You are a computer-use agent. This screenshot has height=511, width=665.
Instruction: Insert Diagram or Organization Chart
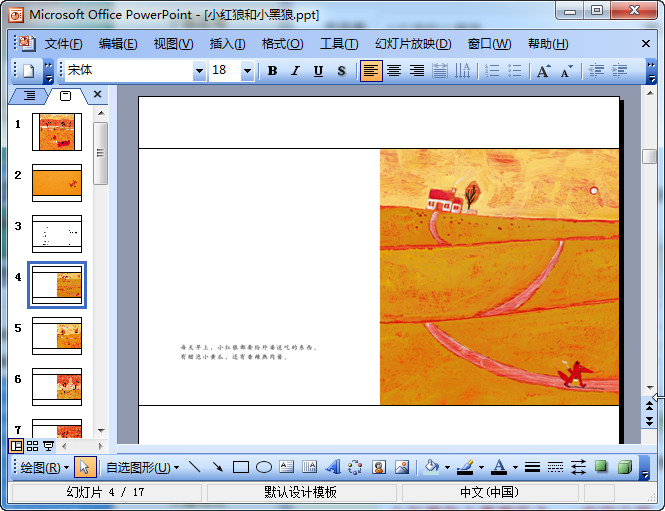355,467
